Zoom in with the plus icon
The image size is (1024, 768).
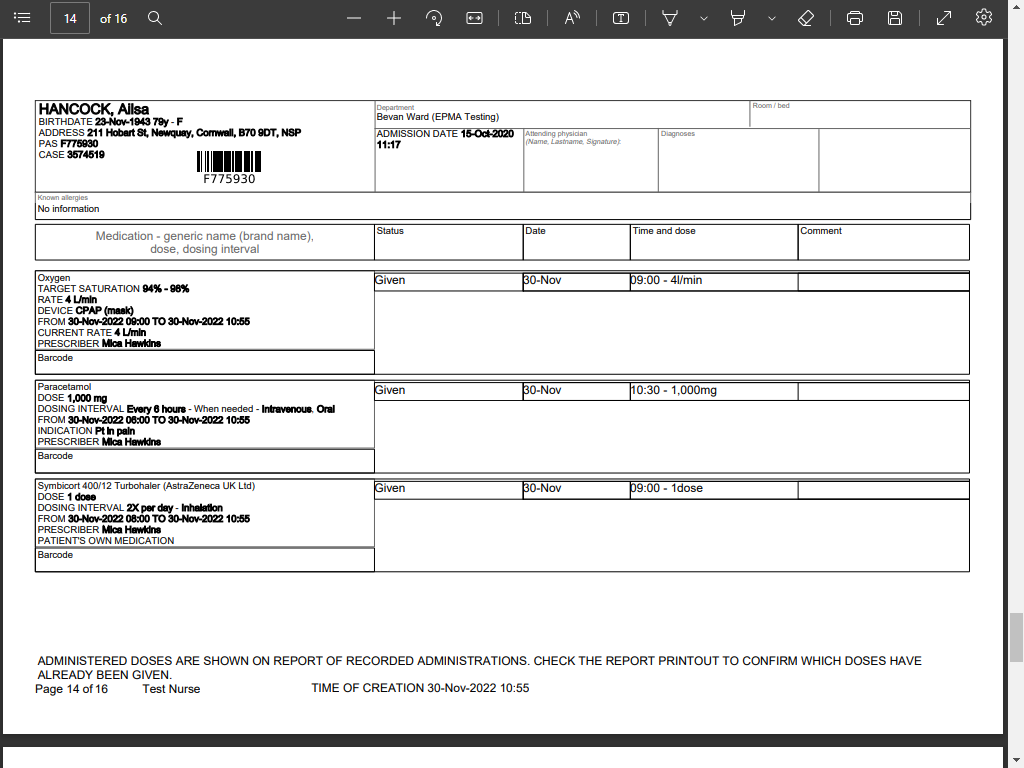pyautogui.click(x=394, y=18)
